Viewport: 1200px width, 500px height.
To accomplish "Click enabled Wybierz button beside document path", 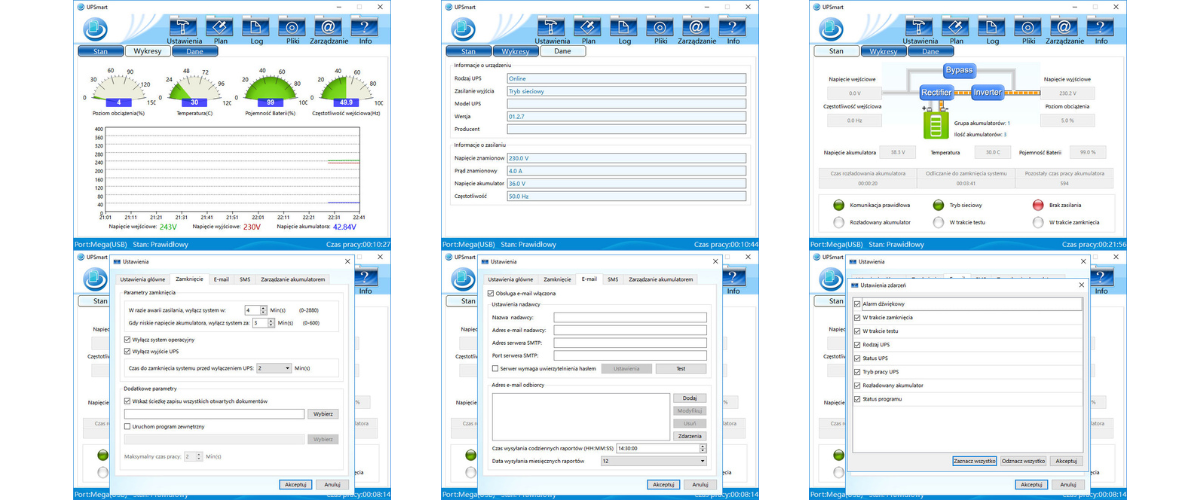I will pyautogui.click(x=324, y=413).
